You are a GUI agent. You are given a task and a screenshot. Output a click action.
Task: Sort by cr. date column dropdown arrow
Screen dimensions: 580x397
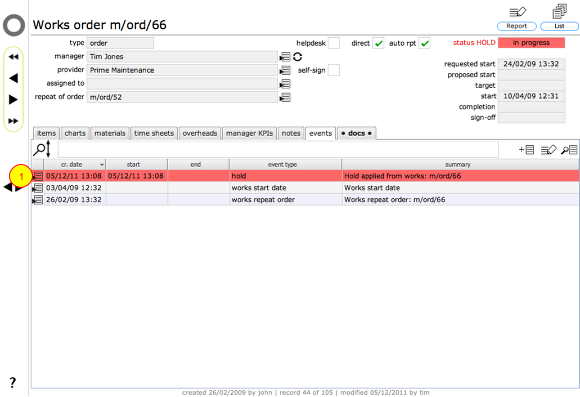tap(102, 165)
